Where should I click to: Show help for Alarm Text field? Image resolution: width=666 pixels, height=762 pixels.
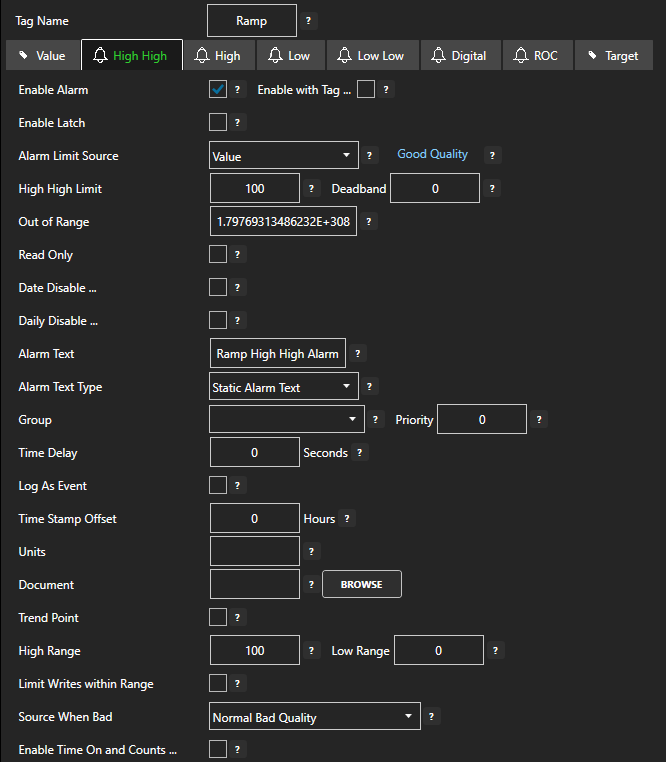click(x=359, y=354)
